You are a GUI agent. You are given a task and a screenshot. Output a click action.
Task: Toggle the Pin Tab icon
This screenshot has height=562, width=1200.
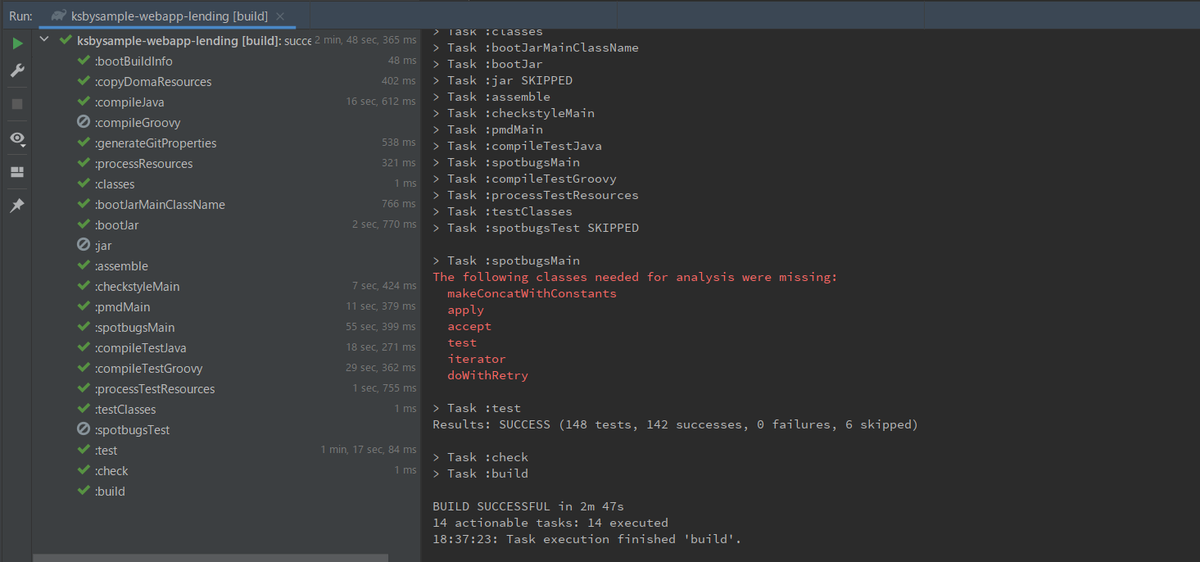tap(16, 206)
